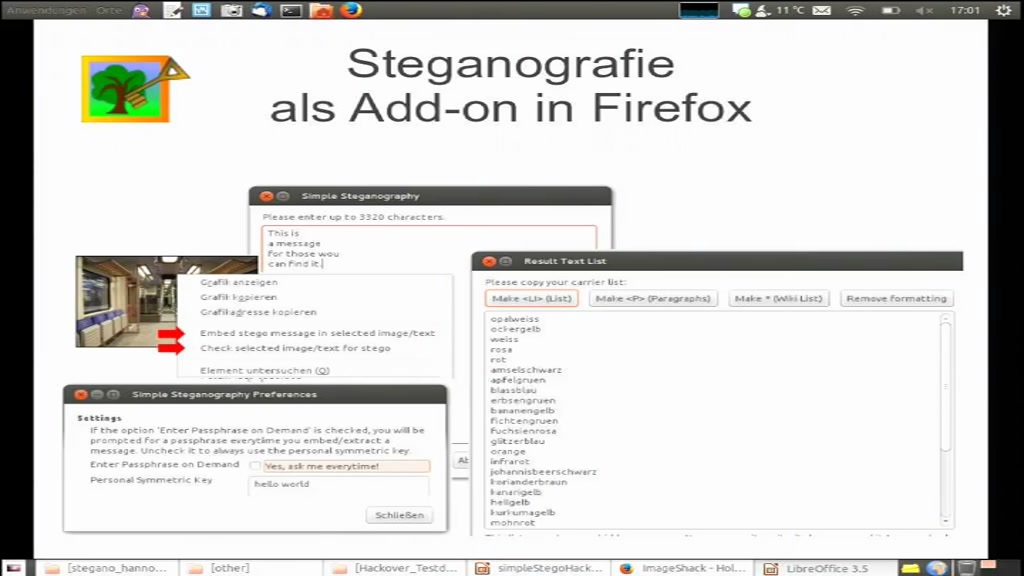
Task: Choose Grafikadresse kopieren from context menu
Action: [258, 312]
